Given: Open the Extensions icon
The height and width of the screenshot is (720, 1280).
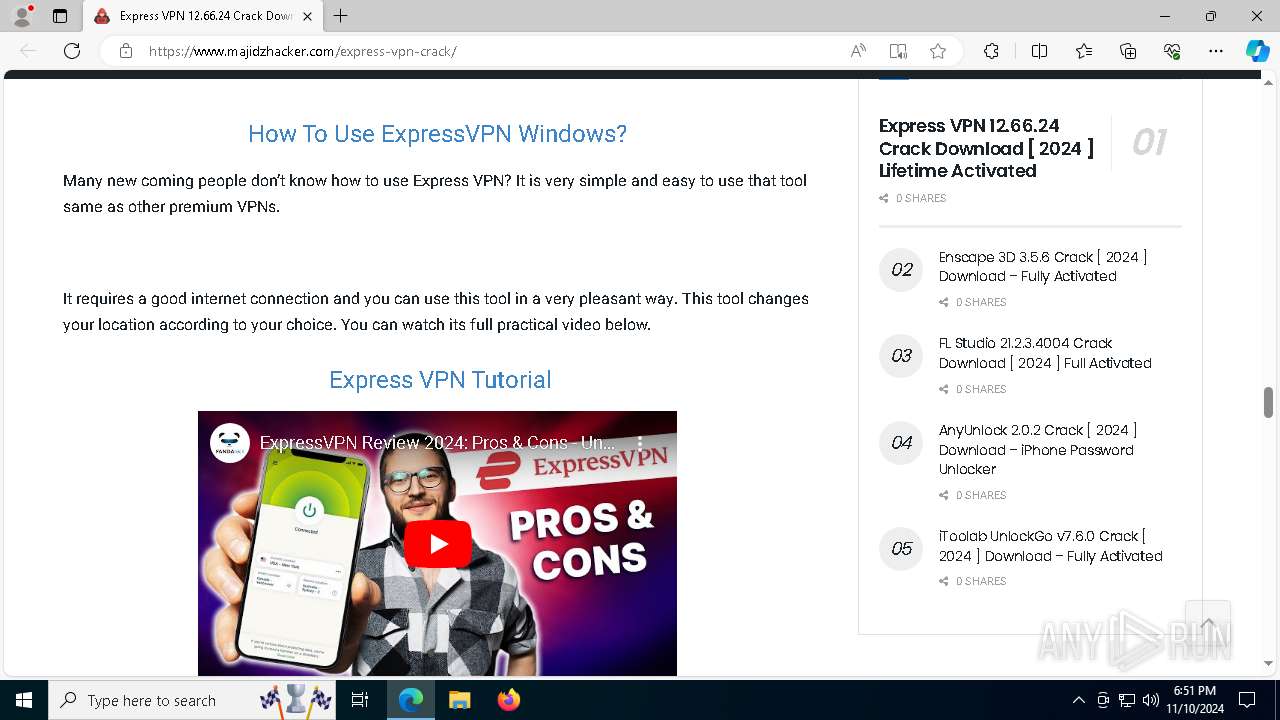Looking at the screenshot, I should tap(991, 51).
